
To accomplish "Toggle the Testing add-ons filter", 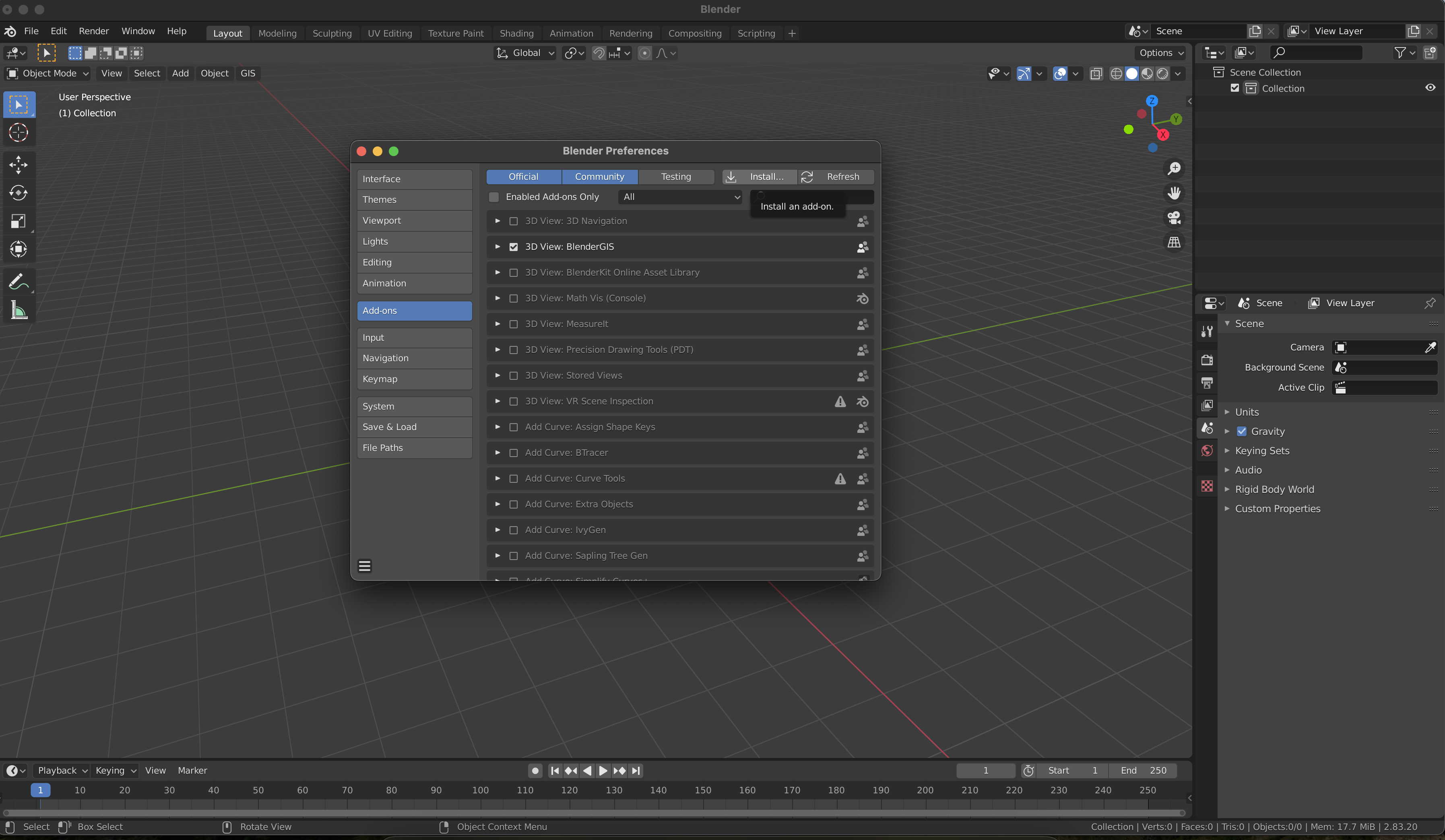I will tap(676, 177).
